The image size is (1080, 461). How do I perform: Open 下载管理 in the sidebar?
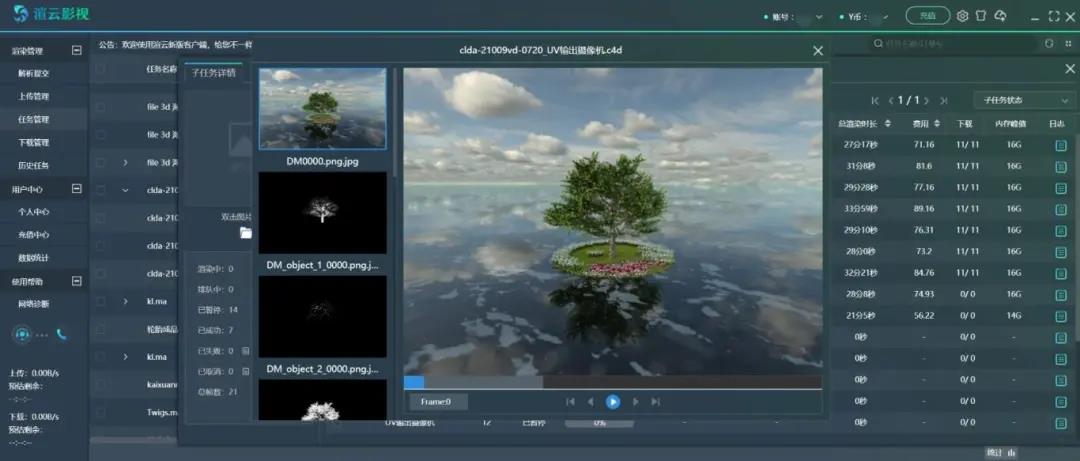tap(33, 142)
